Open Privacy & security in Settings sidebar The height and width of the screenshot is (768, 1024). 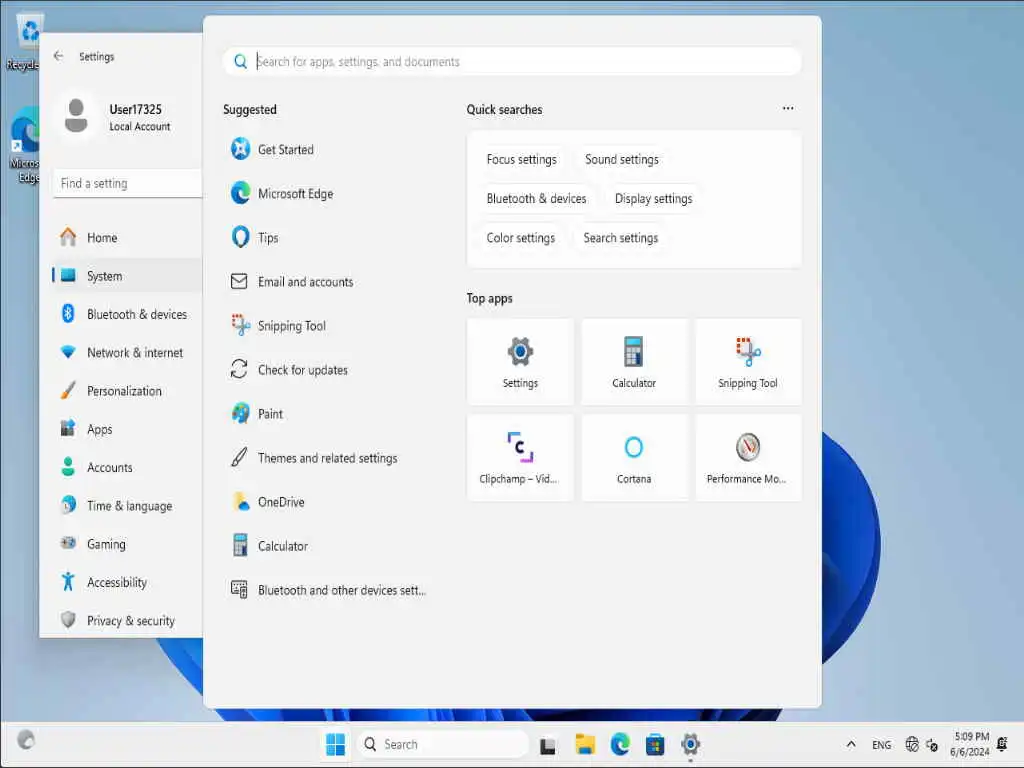coord(126,620)
